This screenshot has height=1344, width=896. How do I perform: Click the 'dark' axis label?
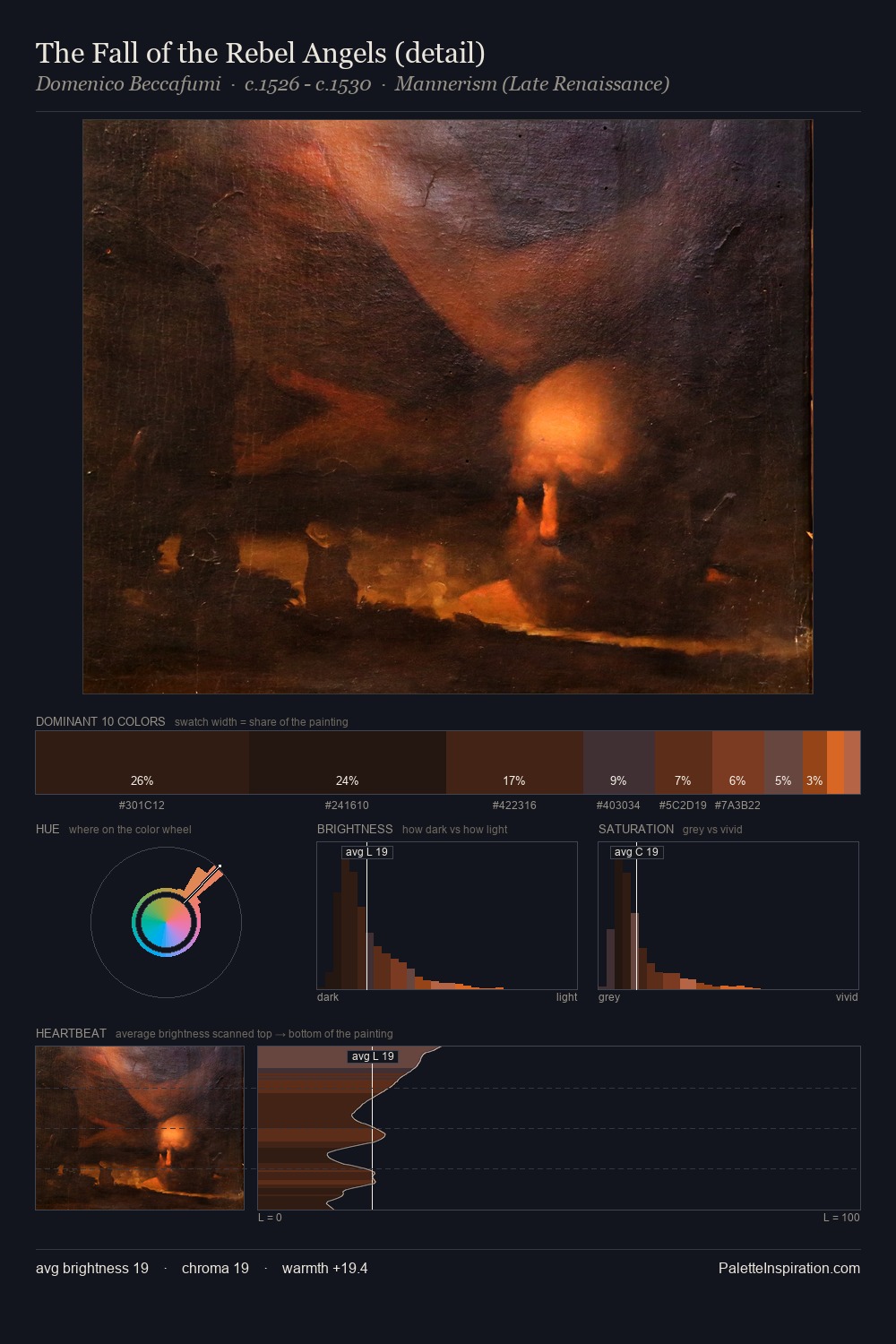point(328,997)
